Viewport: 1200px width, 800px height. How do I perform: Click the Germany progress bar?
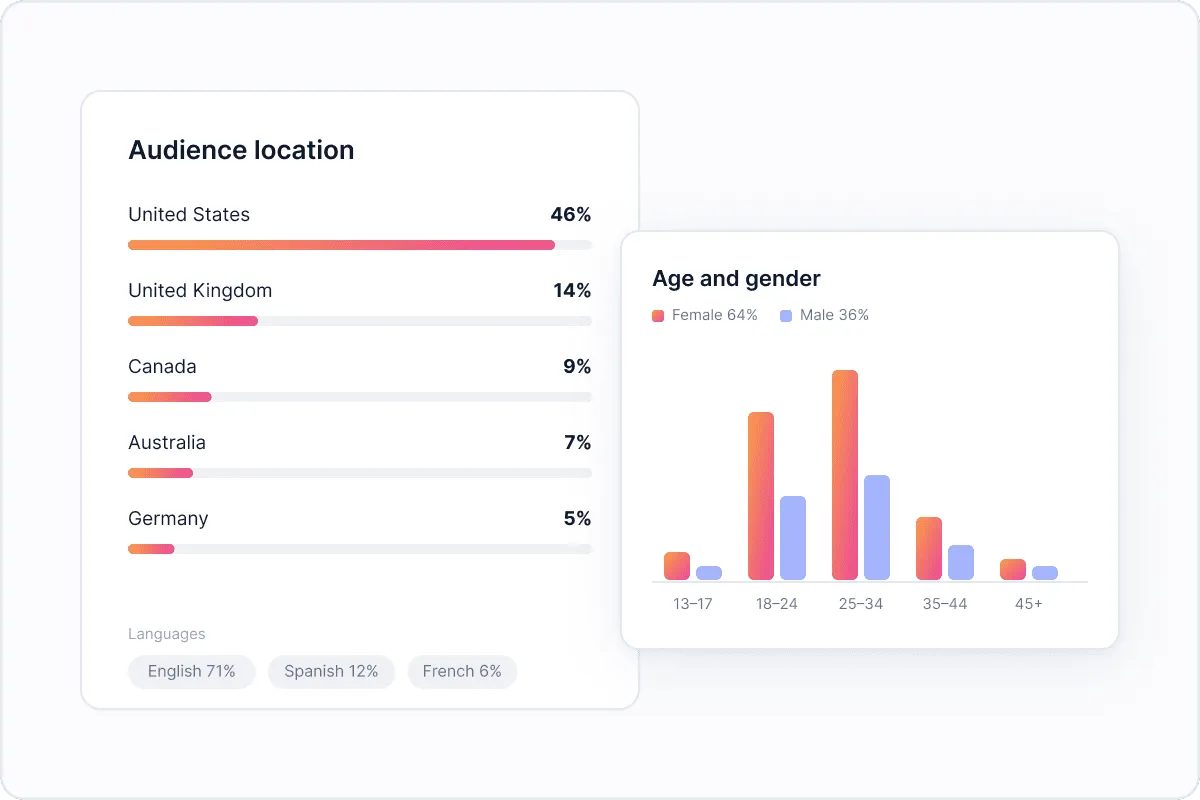click(x=360, y=549)
